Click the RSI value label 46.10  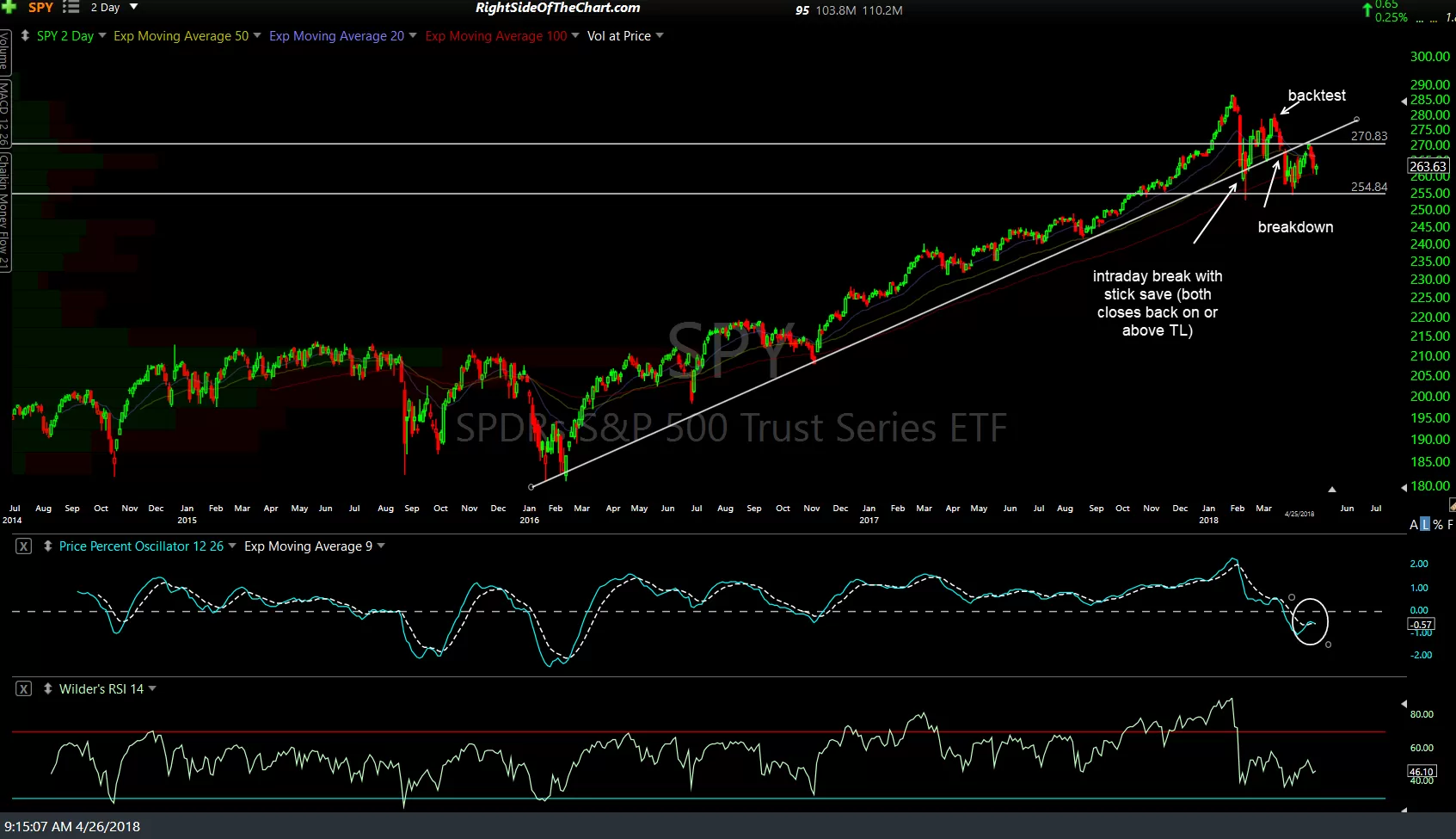tap(1422, 772)
